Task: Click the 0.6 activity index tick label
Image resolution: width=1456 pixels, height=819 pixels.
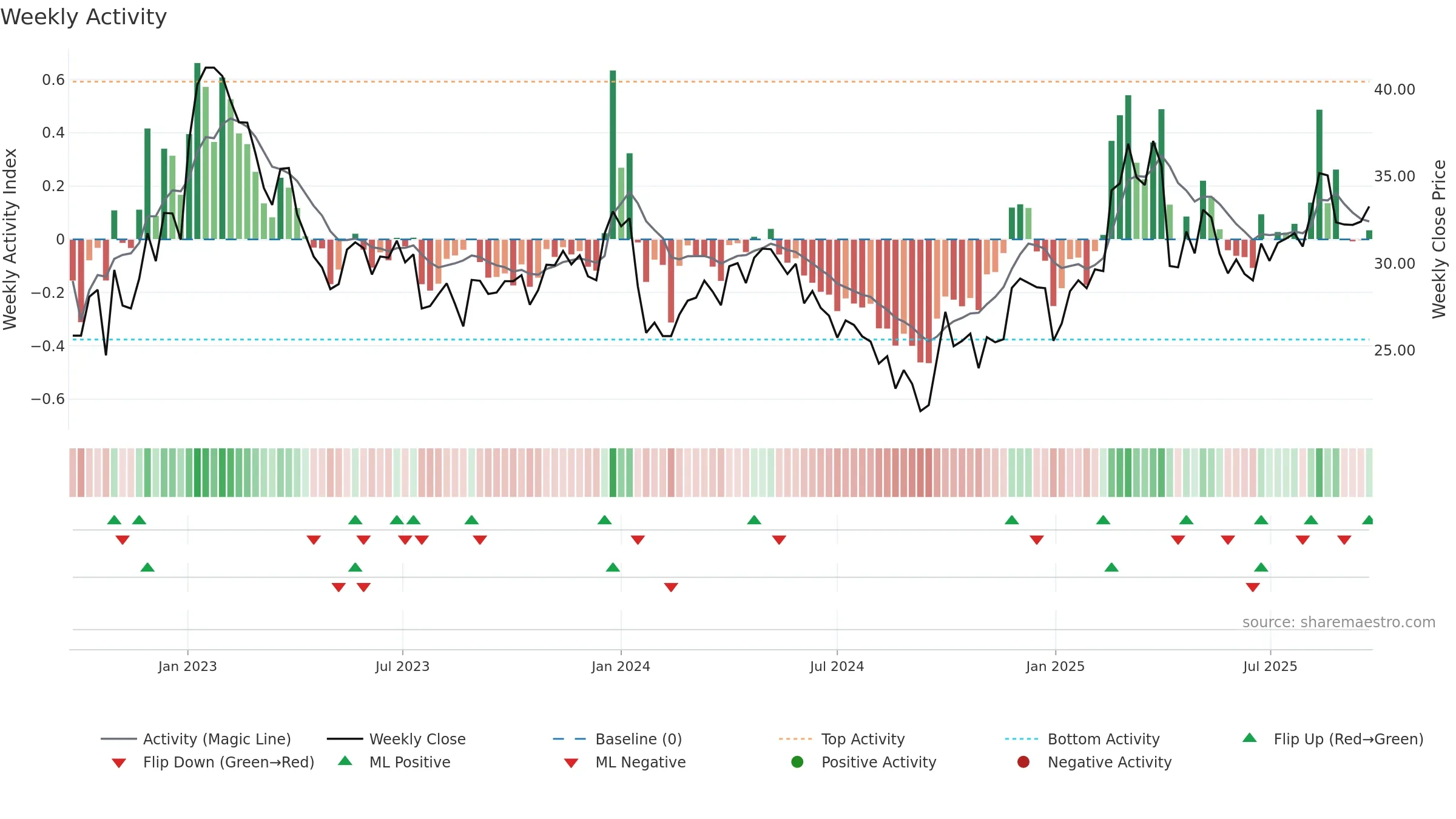Action: coord(53,80)
